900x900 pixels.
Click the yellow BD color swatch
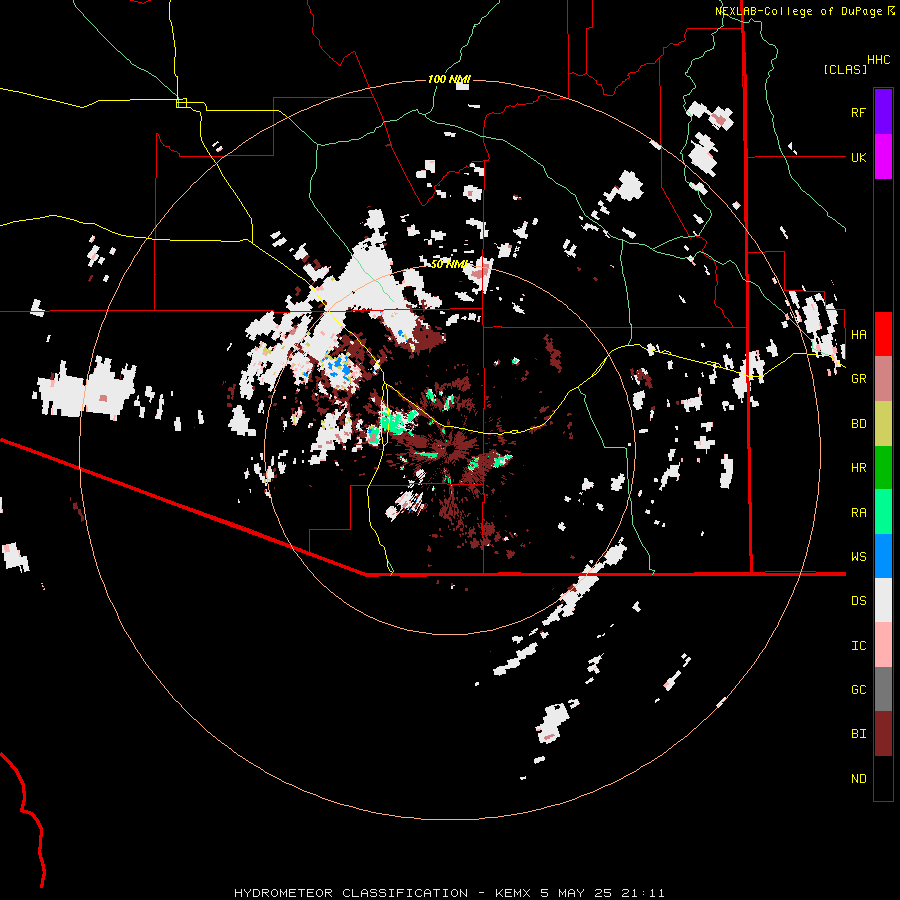pos(883,423)
